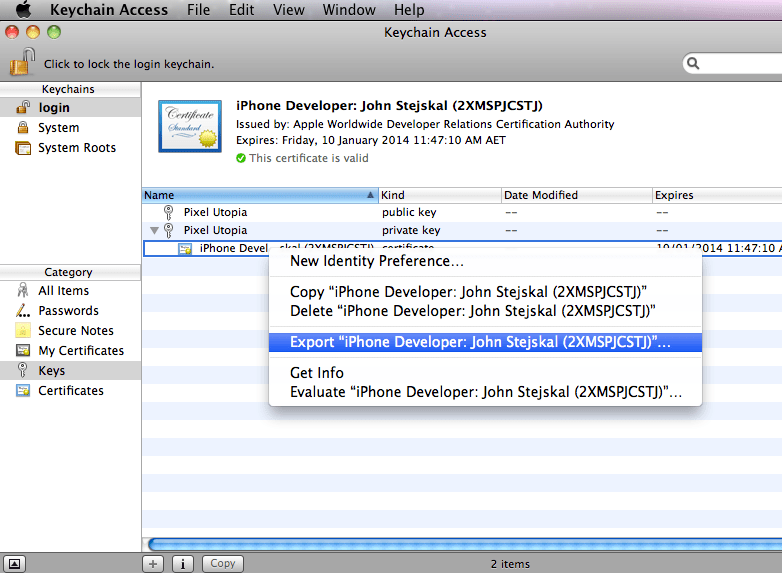
Task: Click the System keychain lock icon
Action: (23, 127)
